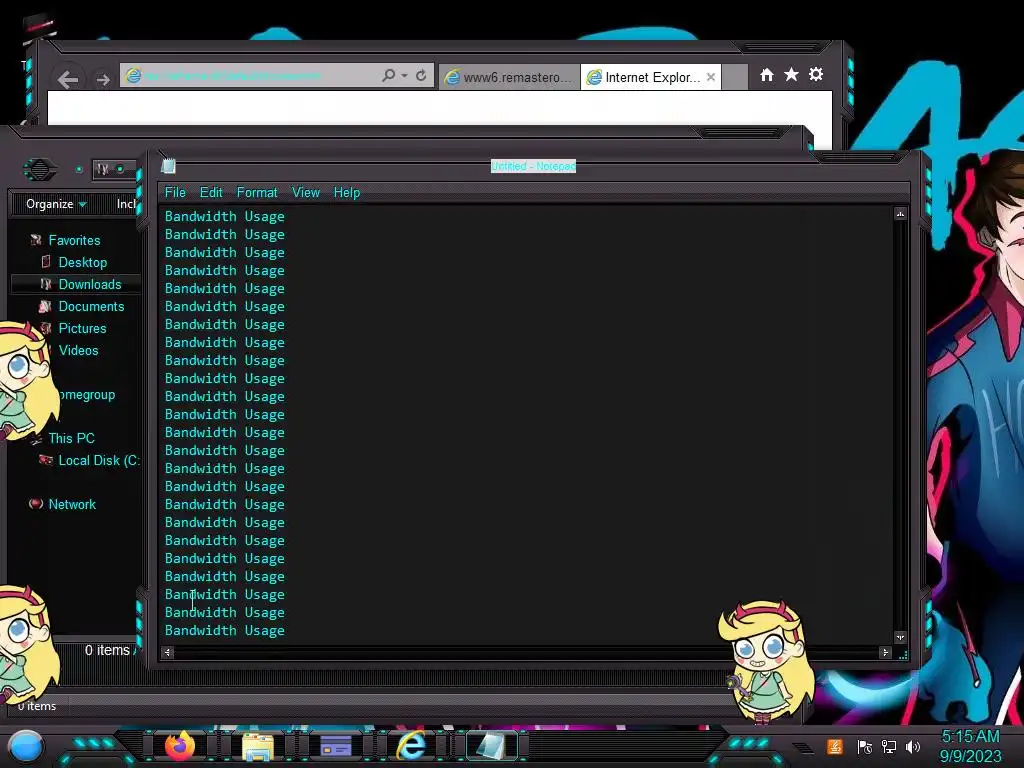This screenshot has height=768, width=1024.
Task: Select Favorites in Explorer navigation pane
Action: (x=74, y=240)
